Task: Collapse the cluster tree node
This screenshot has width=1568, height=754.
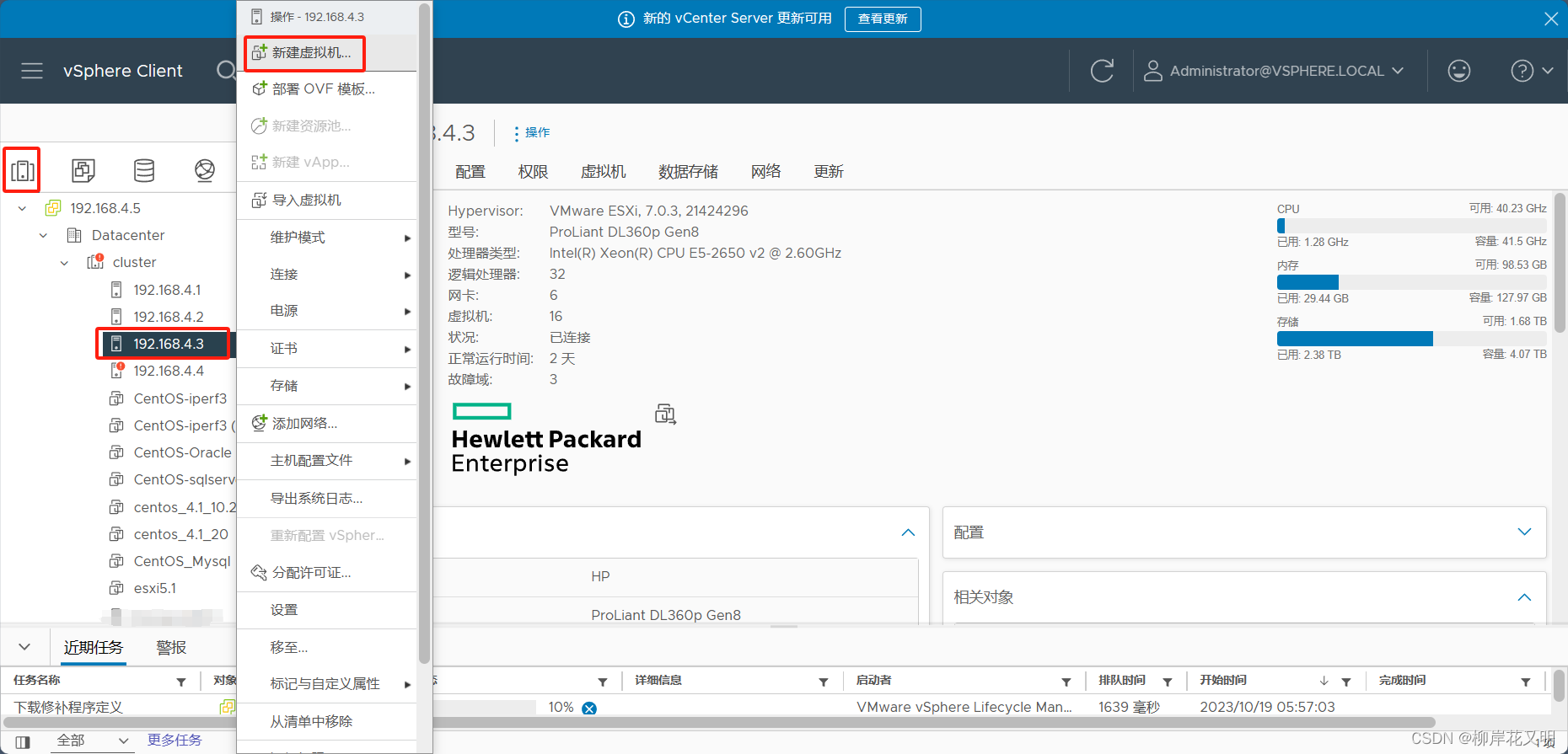Action: point(64,262)
